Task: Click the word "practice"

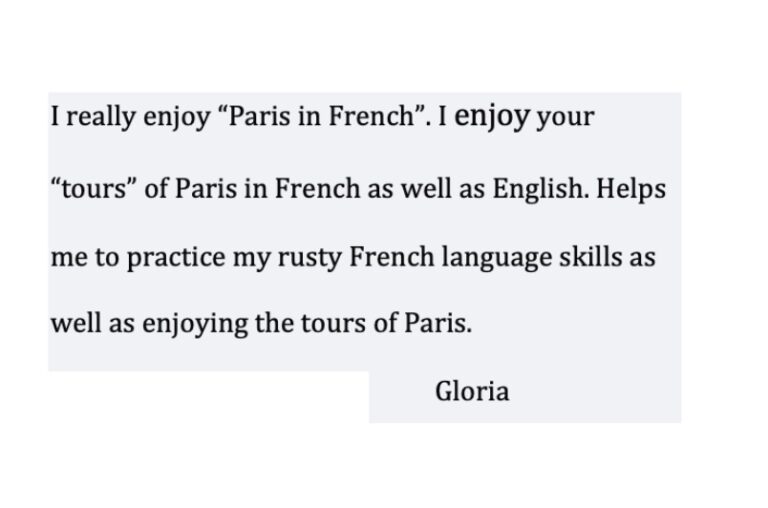Action: [176, 258]
